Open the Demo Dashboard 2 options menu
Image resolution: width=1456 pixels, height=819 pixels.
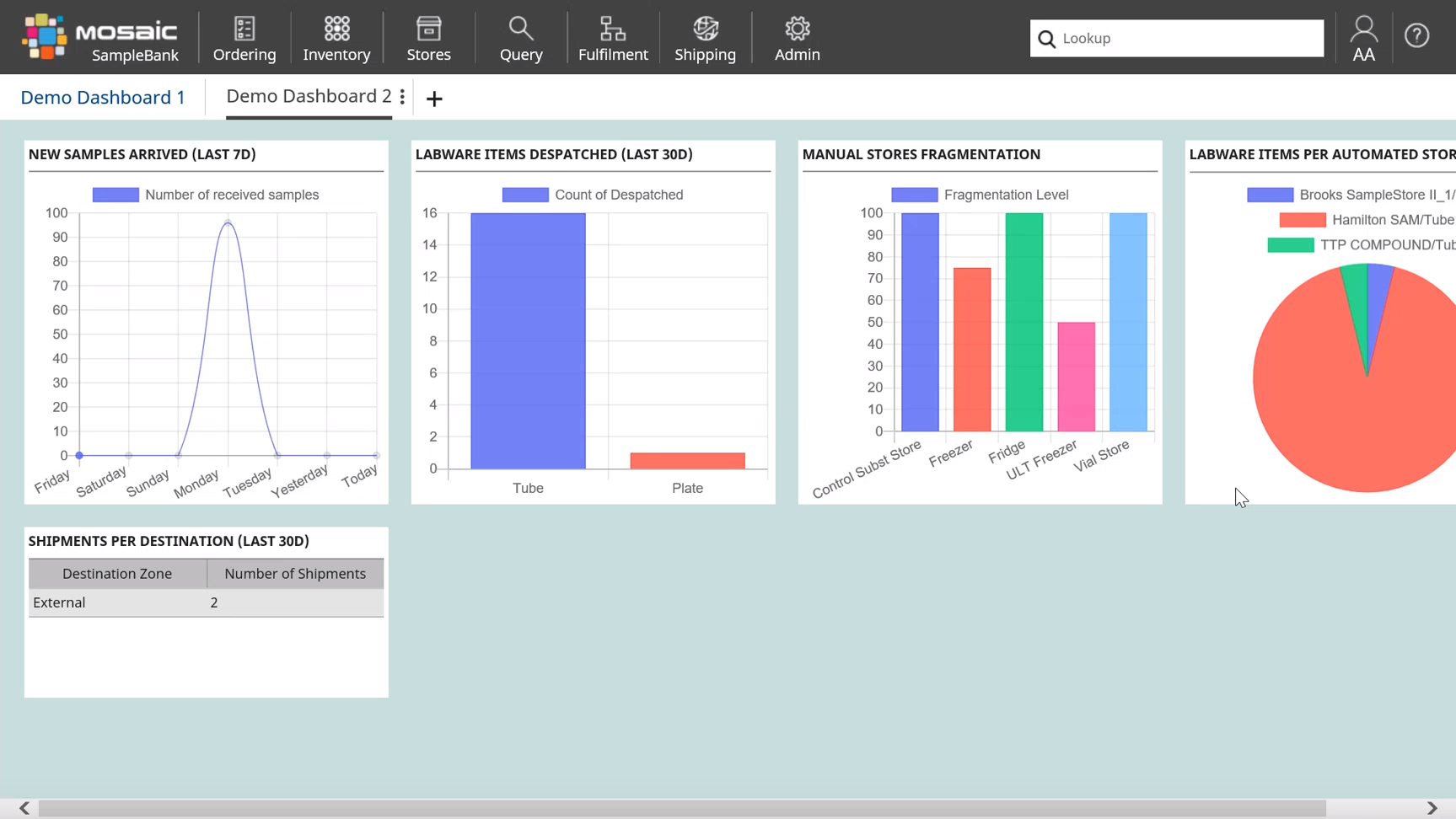coord(402,97)
